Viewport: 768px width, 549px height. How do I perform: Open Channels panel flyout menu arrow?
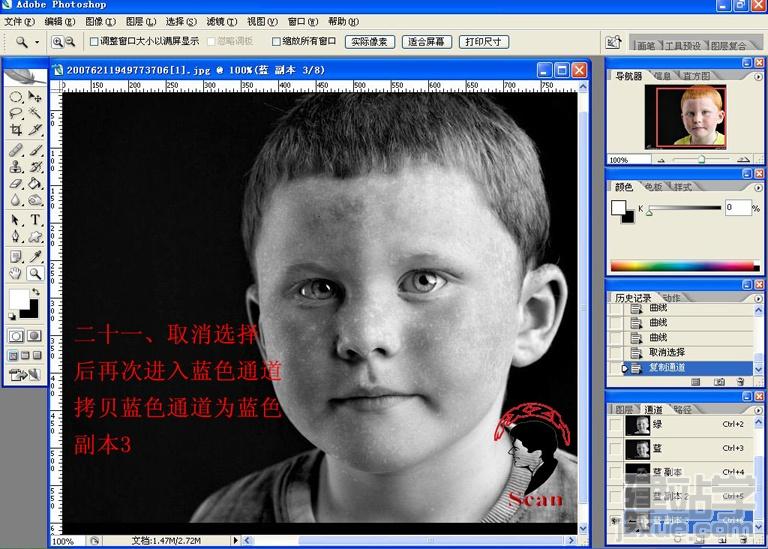pyautogui.click(x=758, y=410)
